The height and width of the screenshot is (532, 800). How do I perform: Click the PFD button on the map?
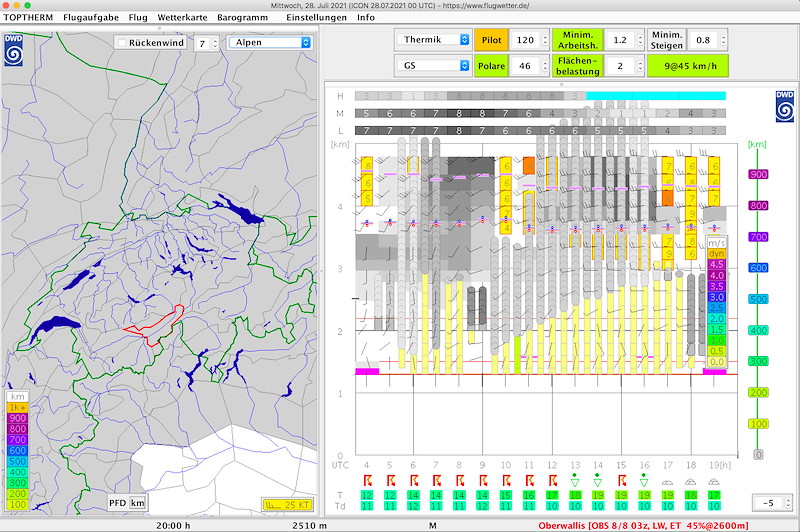pyautogui.click(x=117, y=503)
